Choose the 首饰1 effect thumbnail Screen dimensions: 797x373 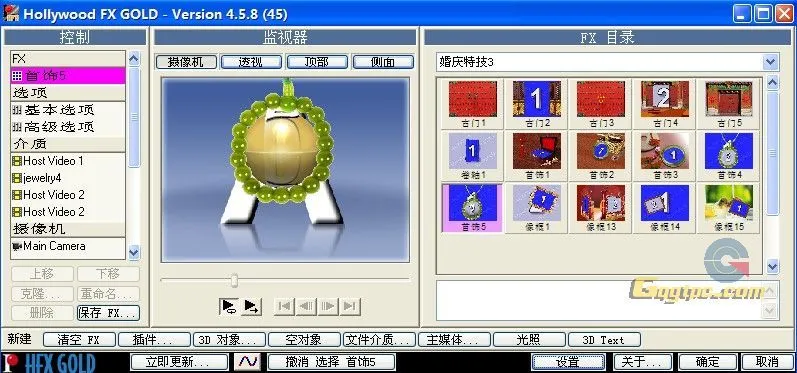(x=537, y=156)
